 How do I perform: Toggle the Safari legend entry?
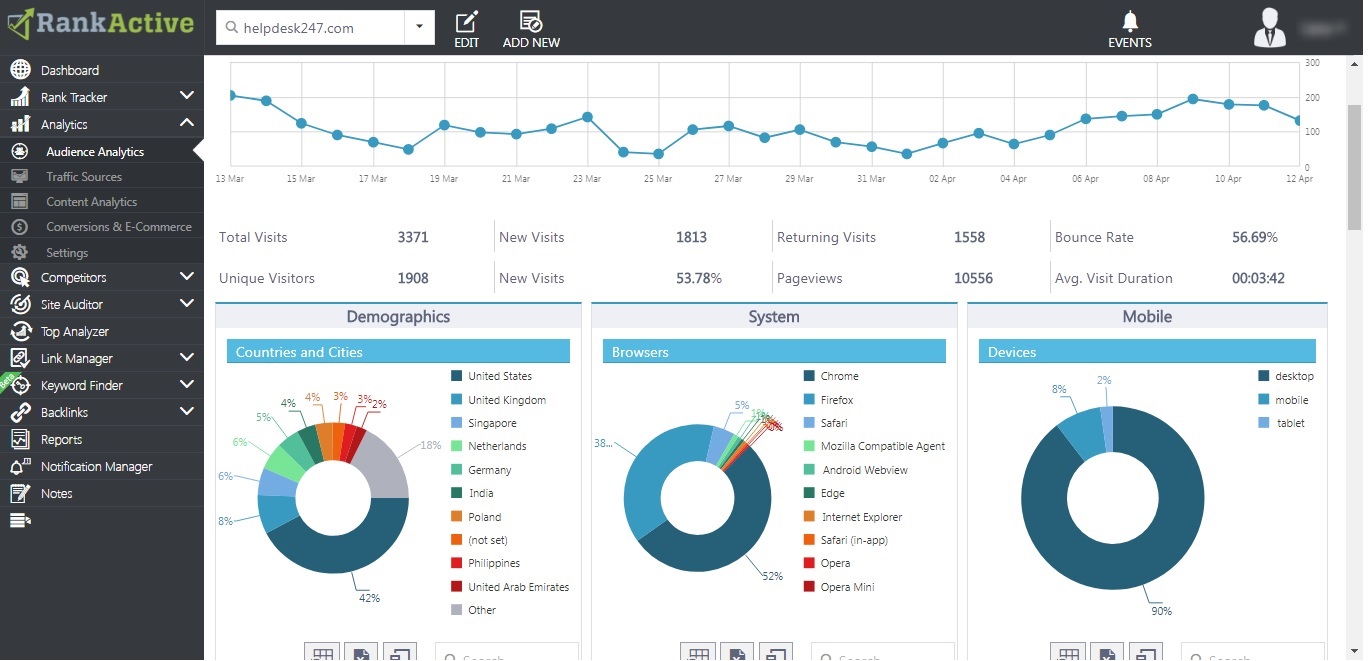(825, 423)
